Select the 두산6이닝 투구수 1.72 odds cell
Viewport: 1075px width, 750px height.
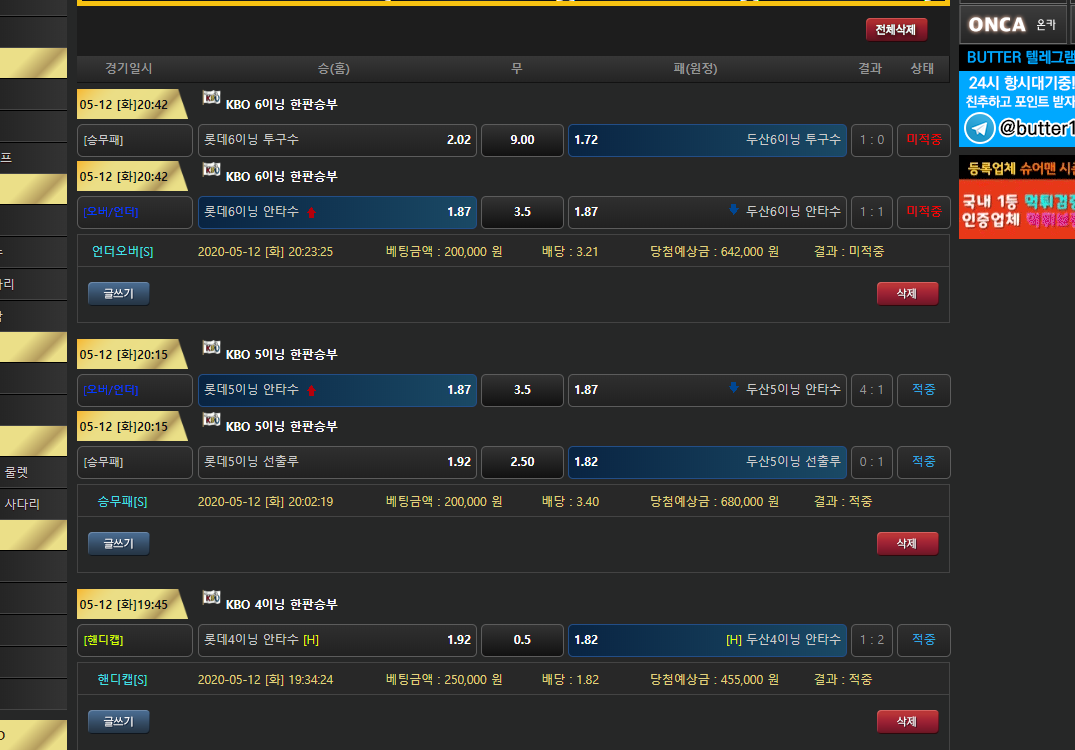(707, 140)
